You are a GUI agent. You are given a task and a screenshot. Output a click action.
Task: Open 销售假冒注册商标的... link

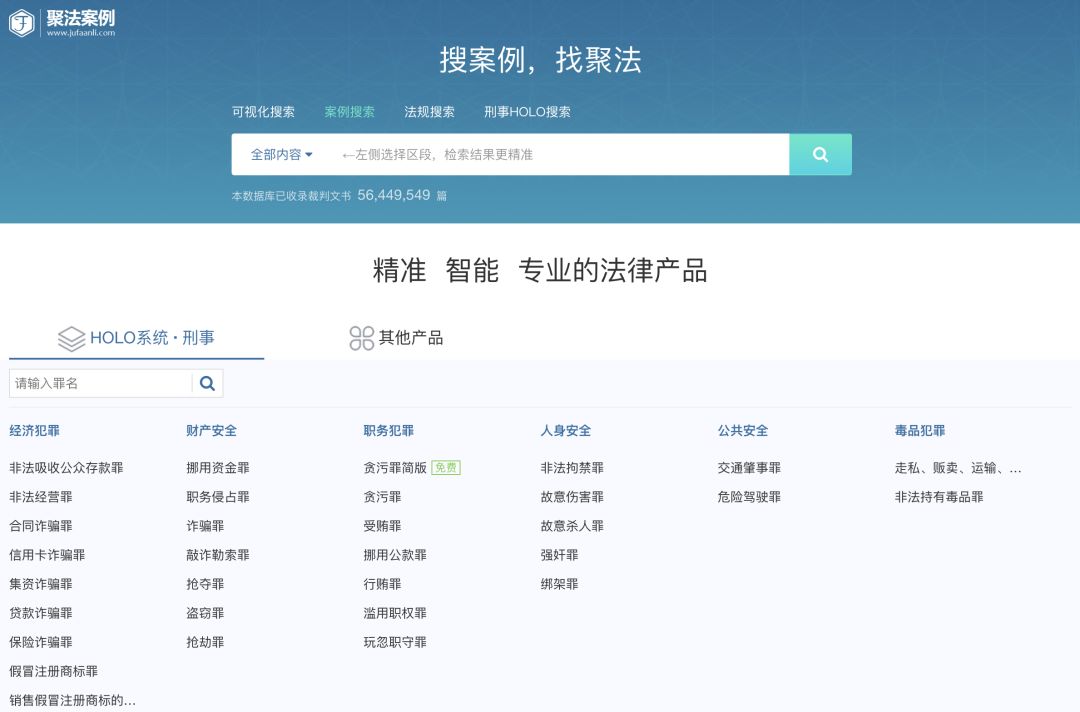72,700
